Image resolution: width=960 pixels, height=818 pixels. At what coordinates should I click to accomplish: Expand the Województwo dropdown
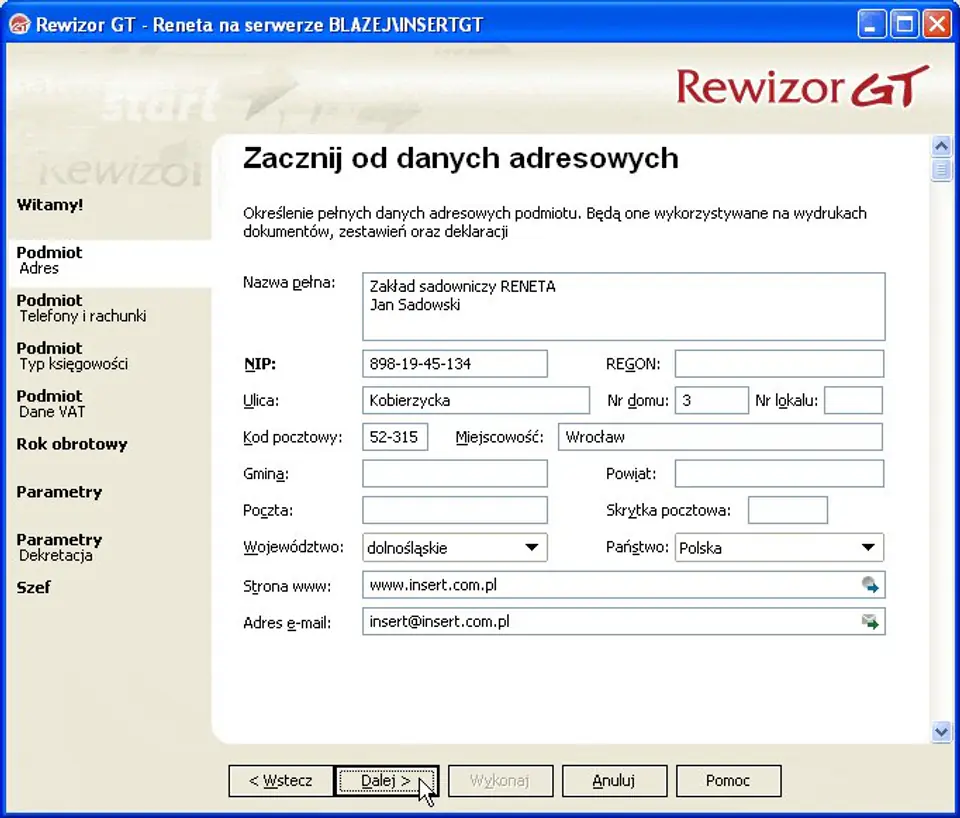coord(531,547)
